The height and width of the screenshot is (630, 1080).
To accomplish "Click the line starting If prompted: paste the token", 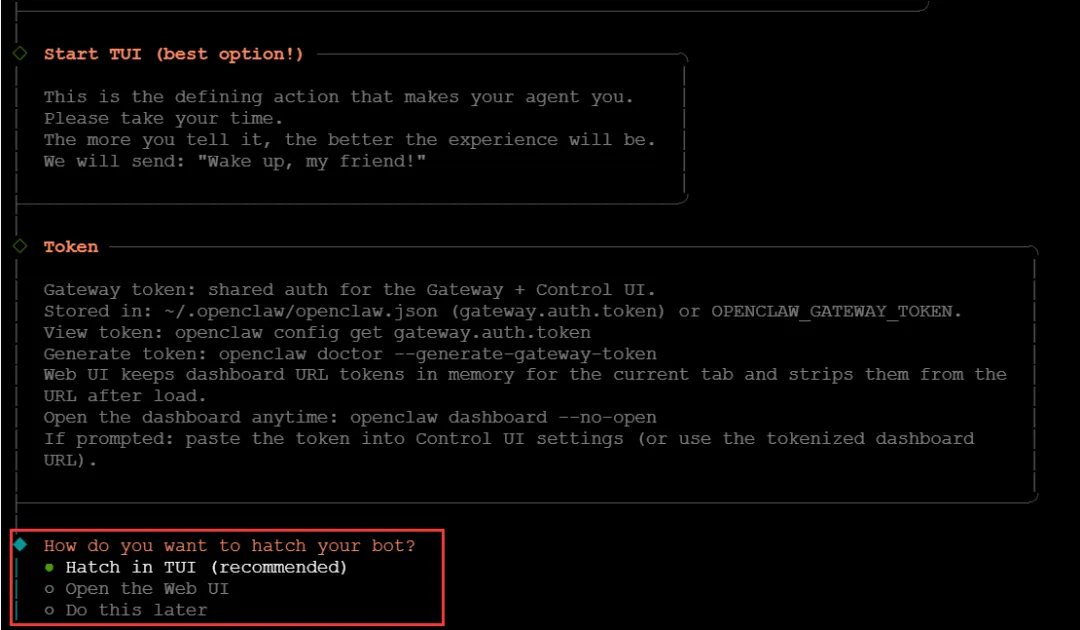I will tap(509, 439).
